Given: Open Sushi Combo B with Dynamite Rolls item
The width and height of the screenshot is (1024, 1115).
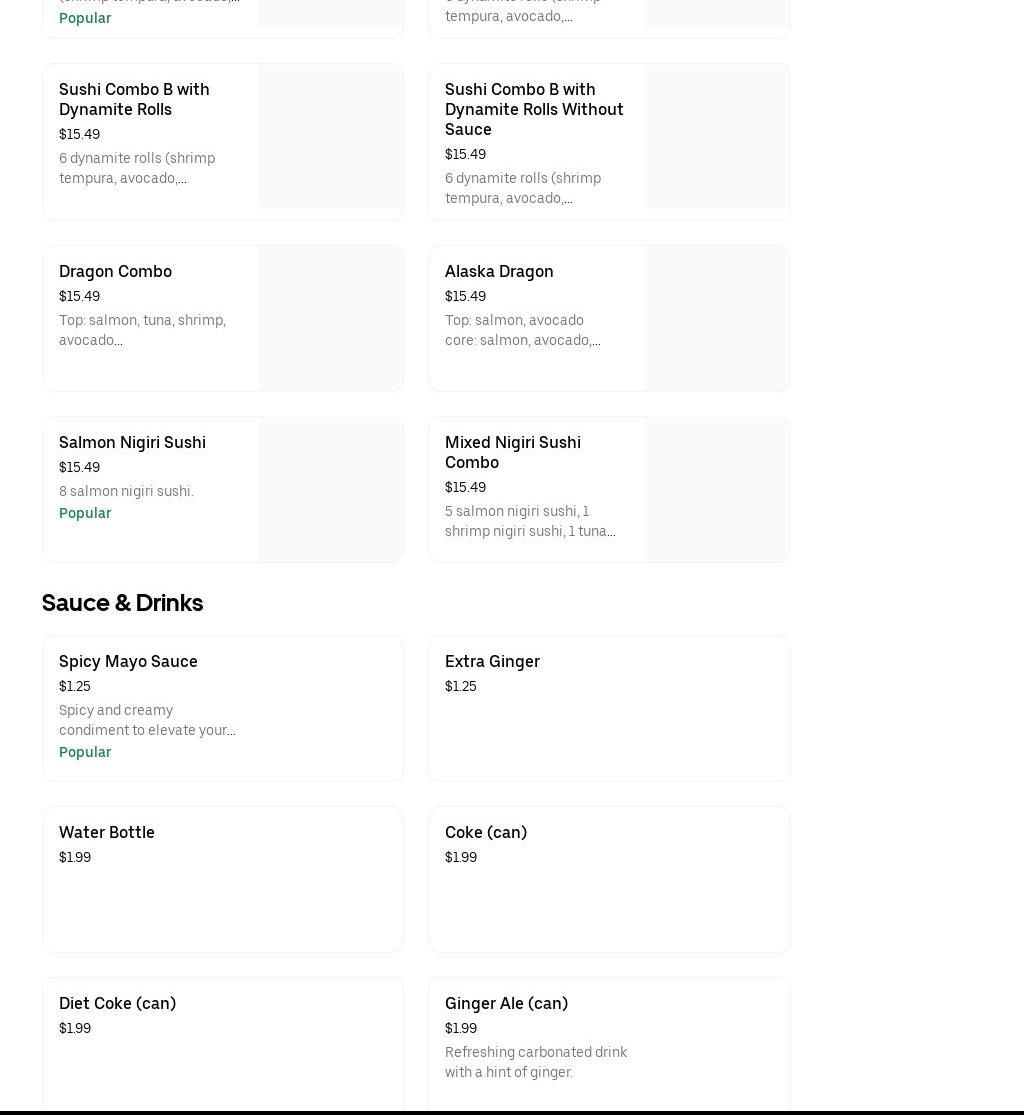Looking at the screenshot, I should coord(134,99).
